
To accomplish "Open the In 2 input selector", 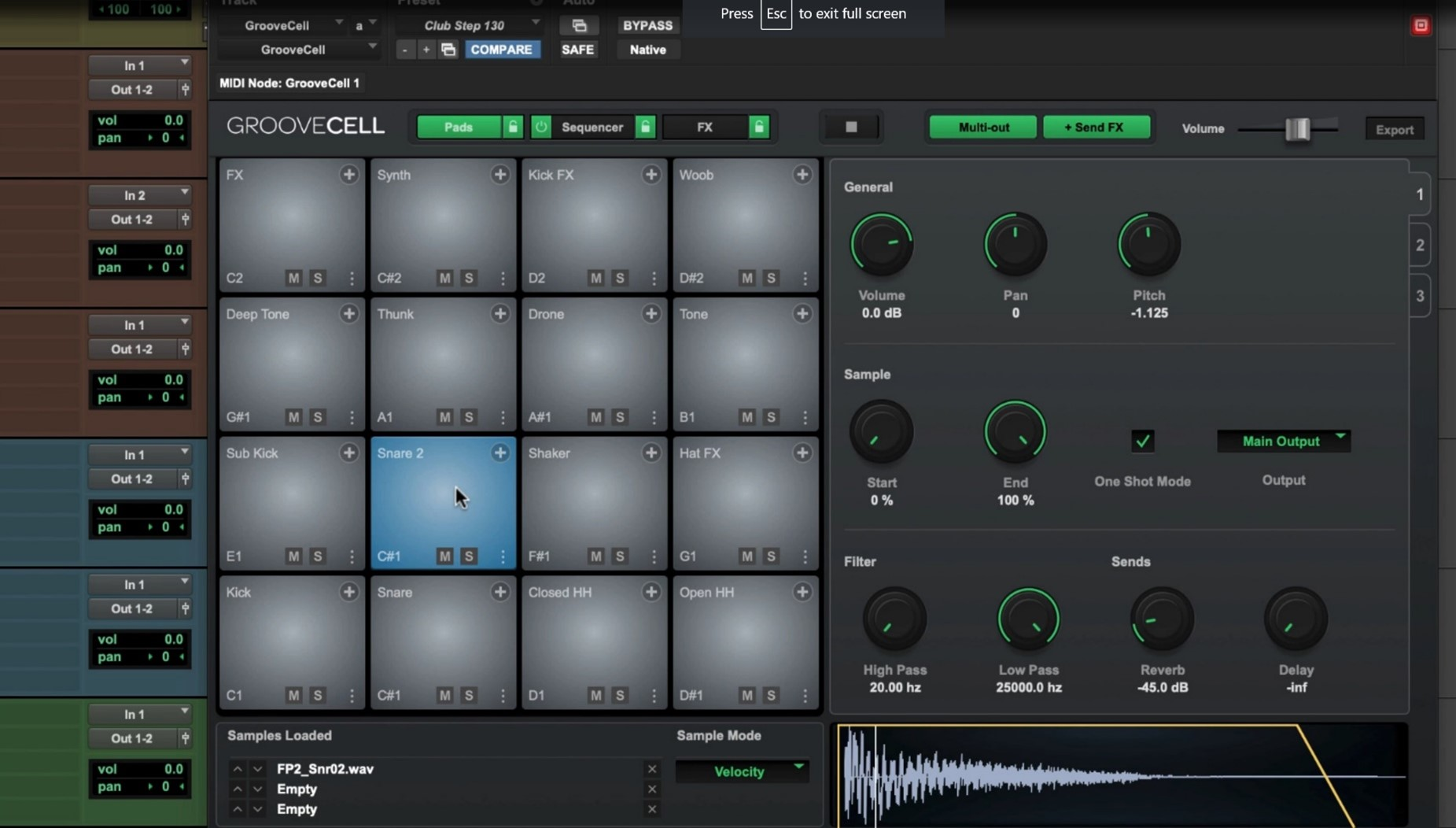I will [140, 195].
